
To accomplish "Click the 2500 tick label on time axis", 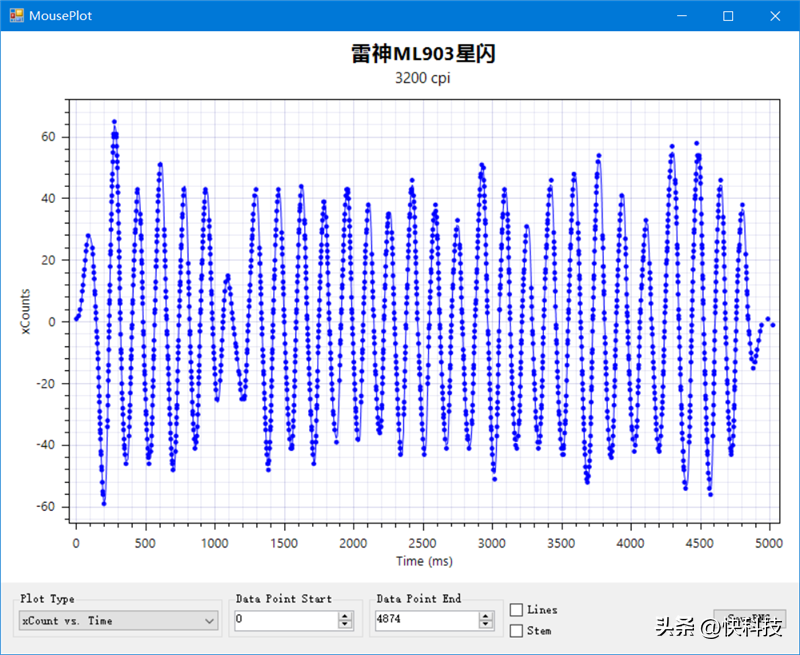I will click(x=422, y=543).
